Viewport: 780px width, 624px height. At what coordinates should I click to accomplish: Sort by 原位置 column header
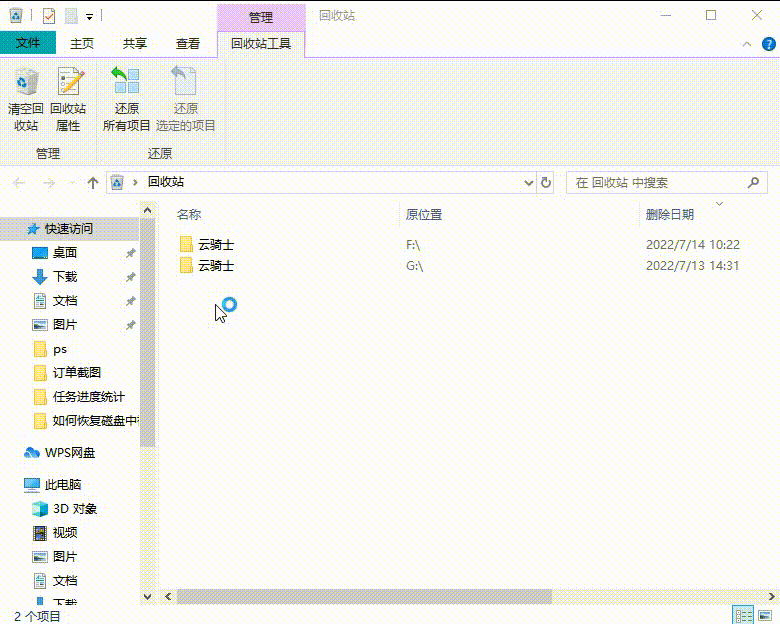(424, 214)
